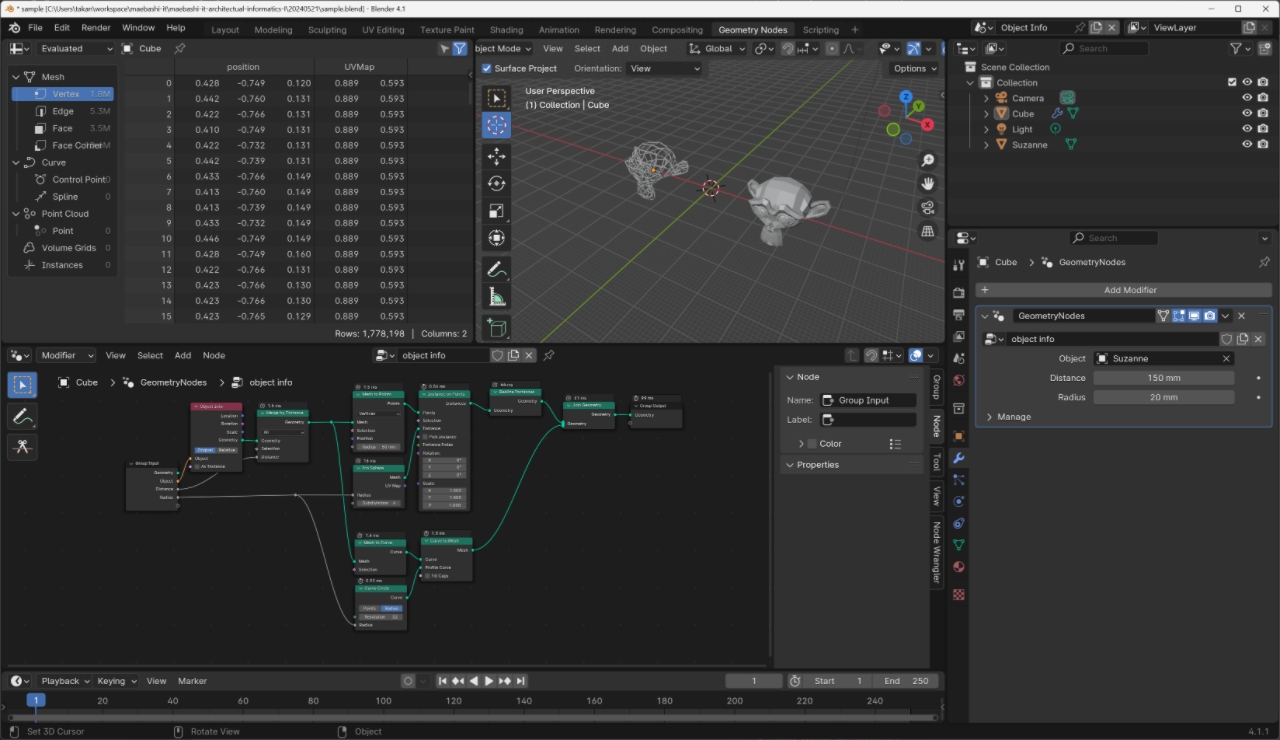The height and width of the screenshot is (740, 1280).
Task: Switch to the Shading workspace tab
Action: point(506,30)
